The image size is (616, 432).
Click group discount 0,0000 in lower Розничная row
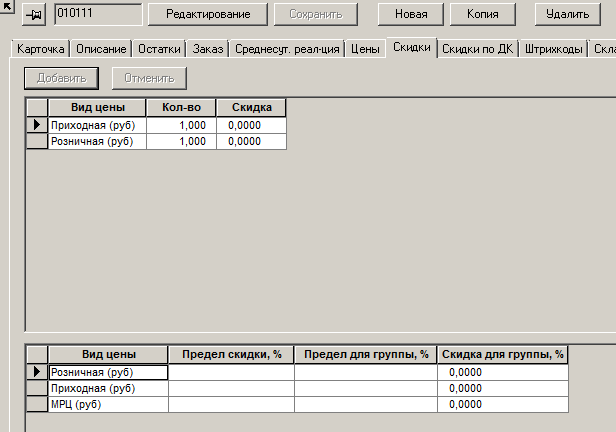tap(503, 372)
